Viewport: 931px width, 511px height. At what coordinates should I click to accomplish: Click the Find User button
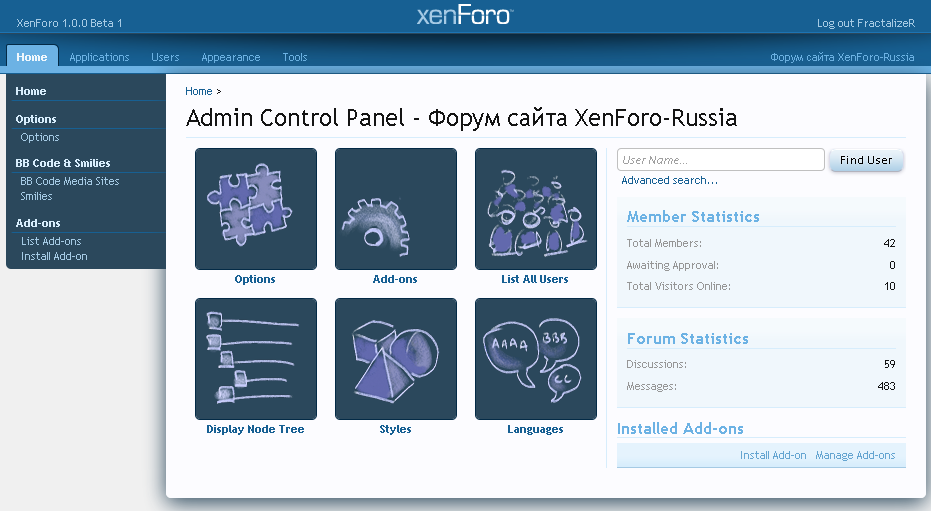(866, 160)
